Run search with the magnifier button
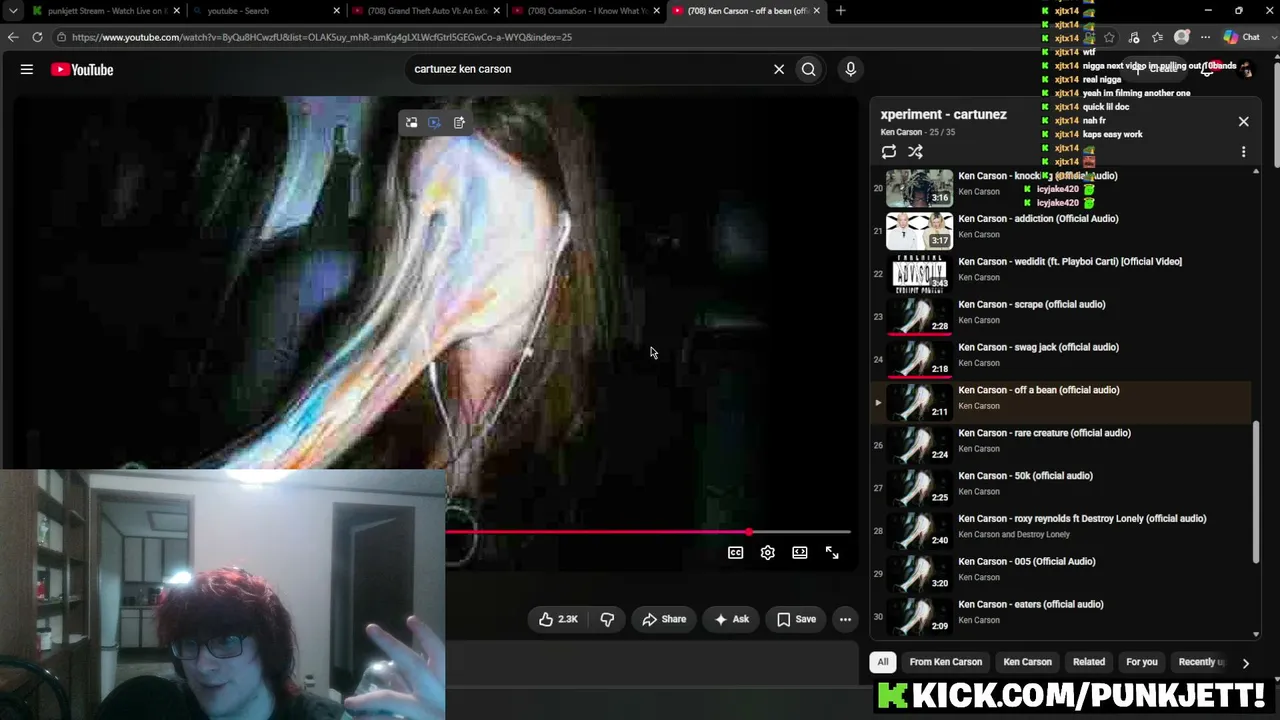The image size is (1280, 720). (809, 69)
